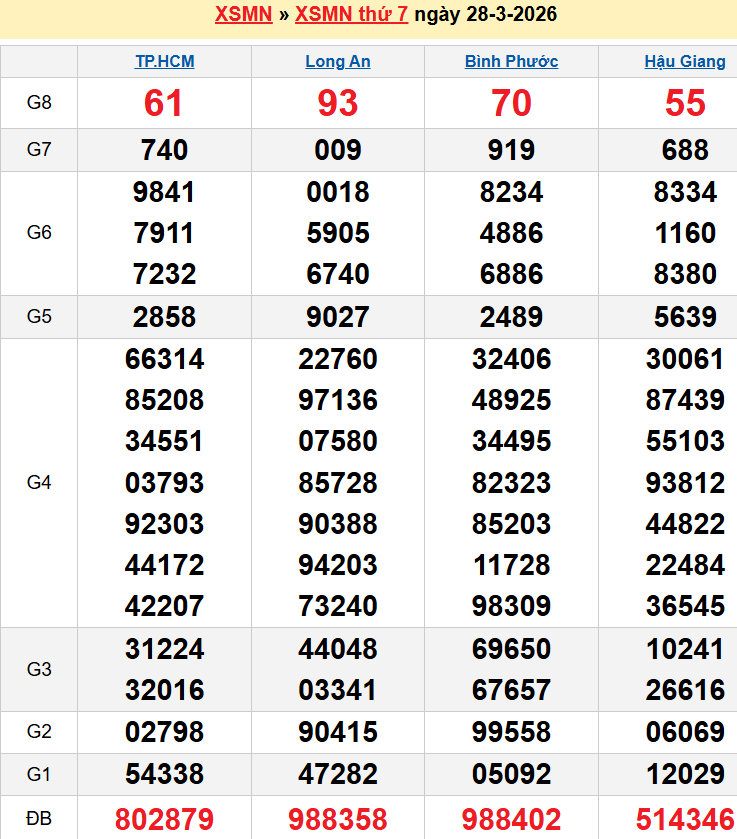The width and height of the screenshot is (737, 839).
Task: Open the Long An province link
Action: click(338, 61)
